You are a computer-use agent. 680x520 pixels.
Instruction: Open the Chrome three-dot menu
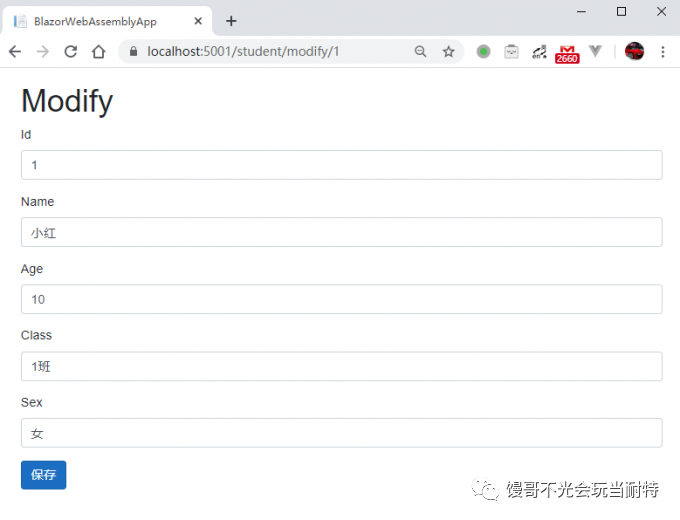tap(663, 52)
